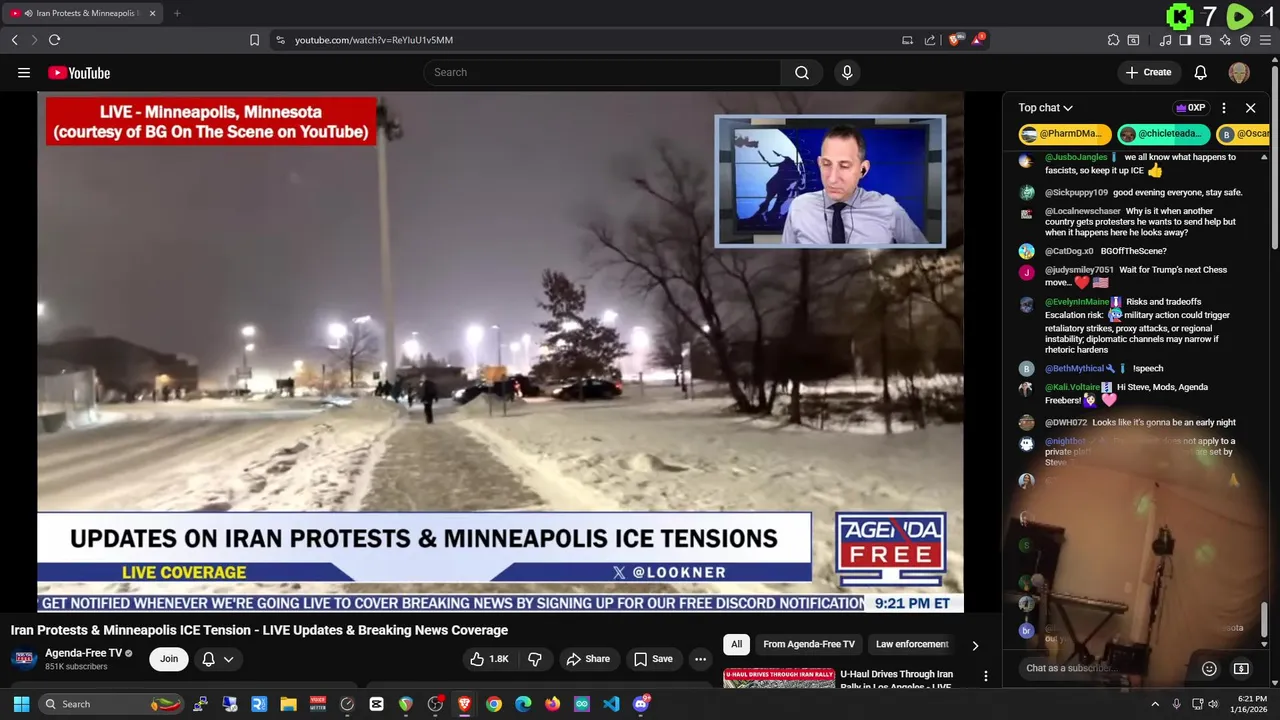Screen dimensions: 1280x720
Task: Open more actions ellipsis under video
Action: click(x=700, y=659)
